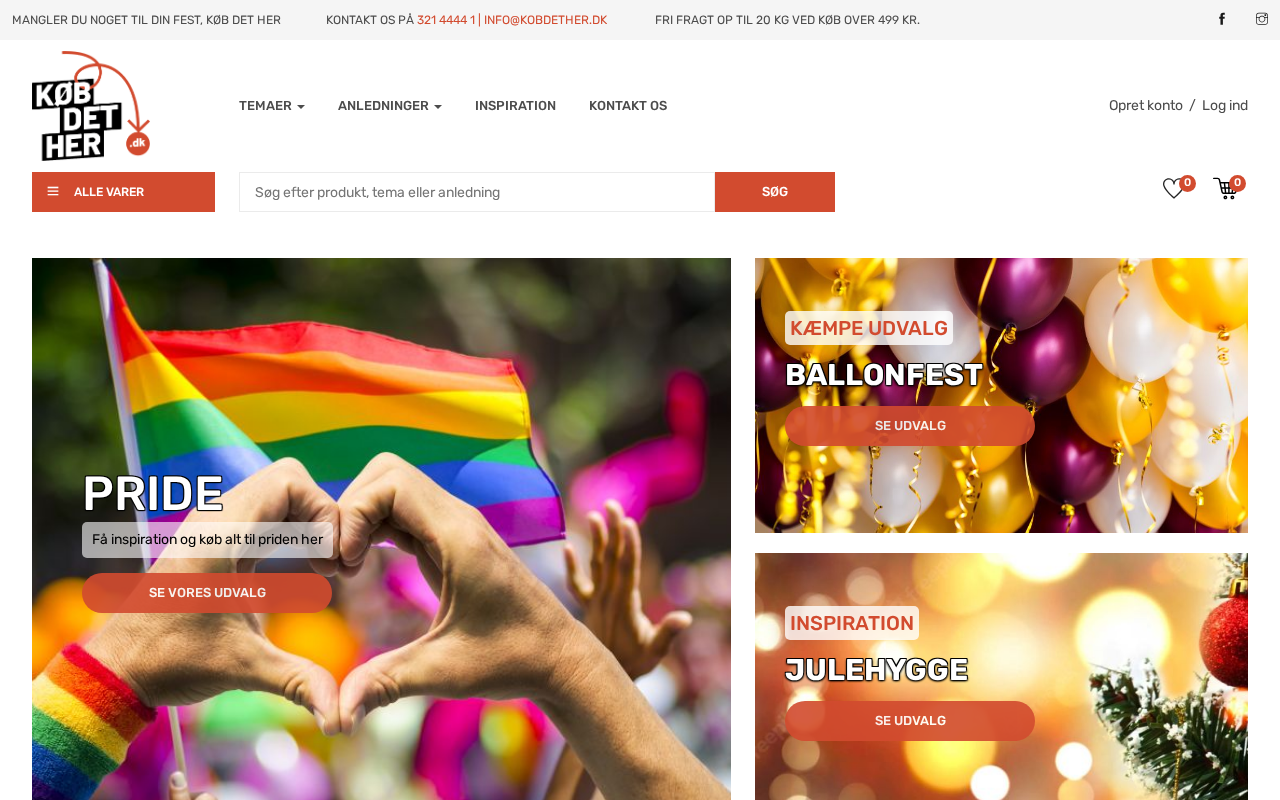Click Se Udvalg under Ballonfest

coord(910,426)
